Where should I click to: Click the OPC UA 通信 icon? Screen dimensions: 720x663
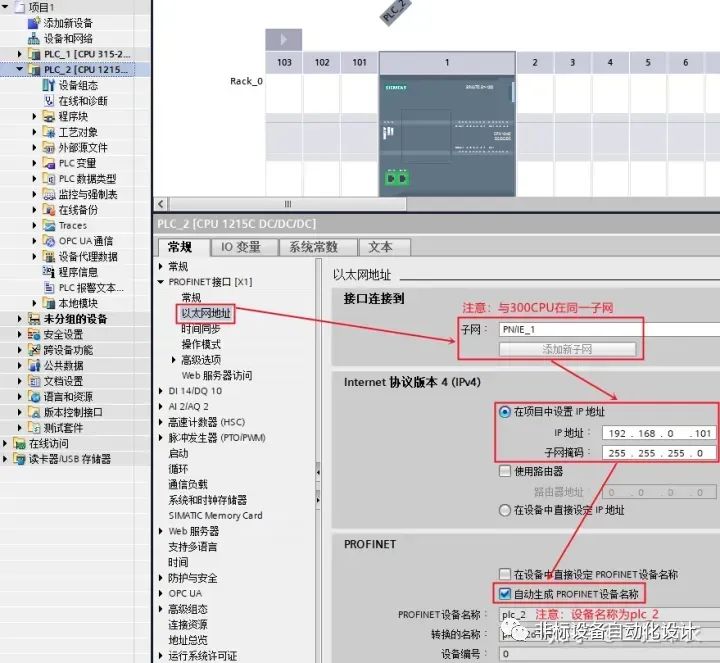pyautogui.click(x=49, y=241)
